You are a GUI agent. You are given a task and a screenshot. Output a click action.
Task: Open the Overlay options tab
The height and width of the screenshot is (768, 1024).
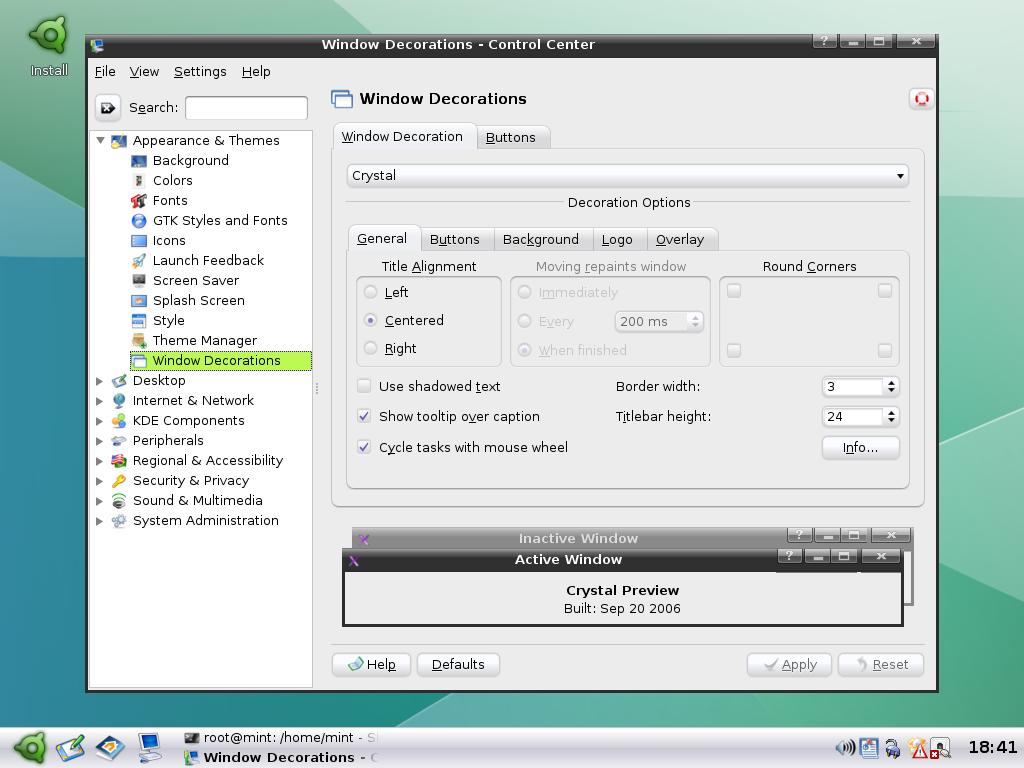tap(680, 240)
